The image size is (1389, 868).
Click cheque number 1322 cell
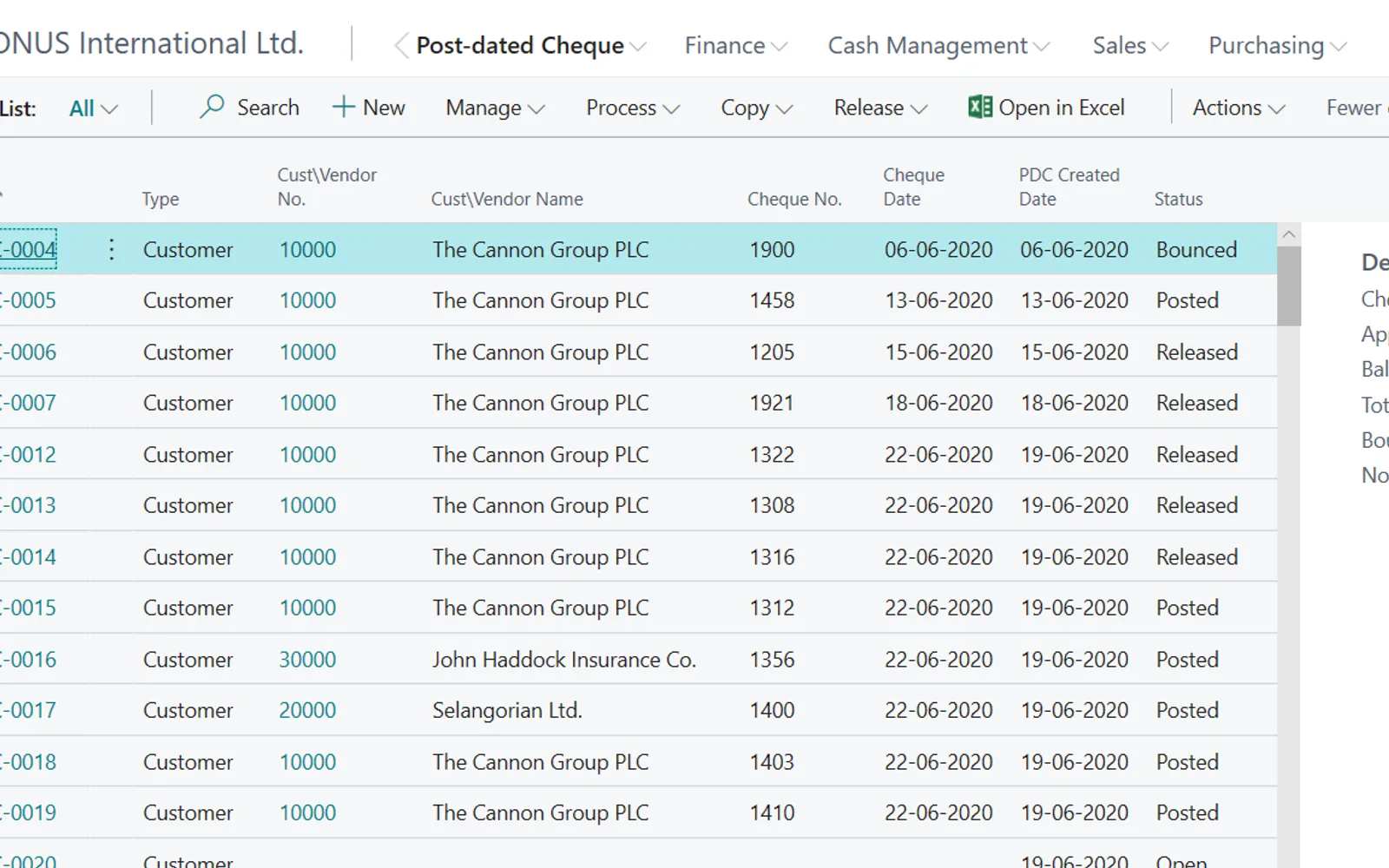tap(772, 454)
